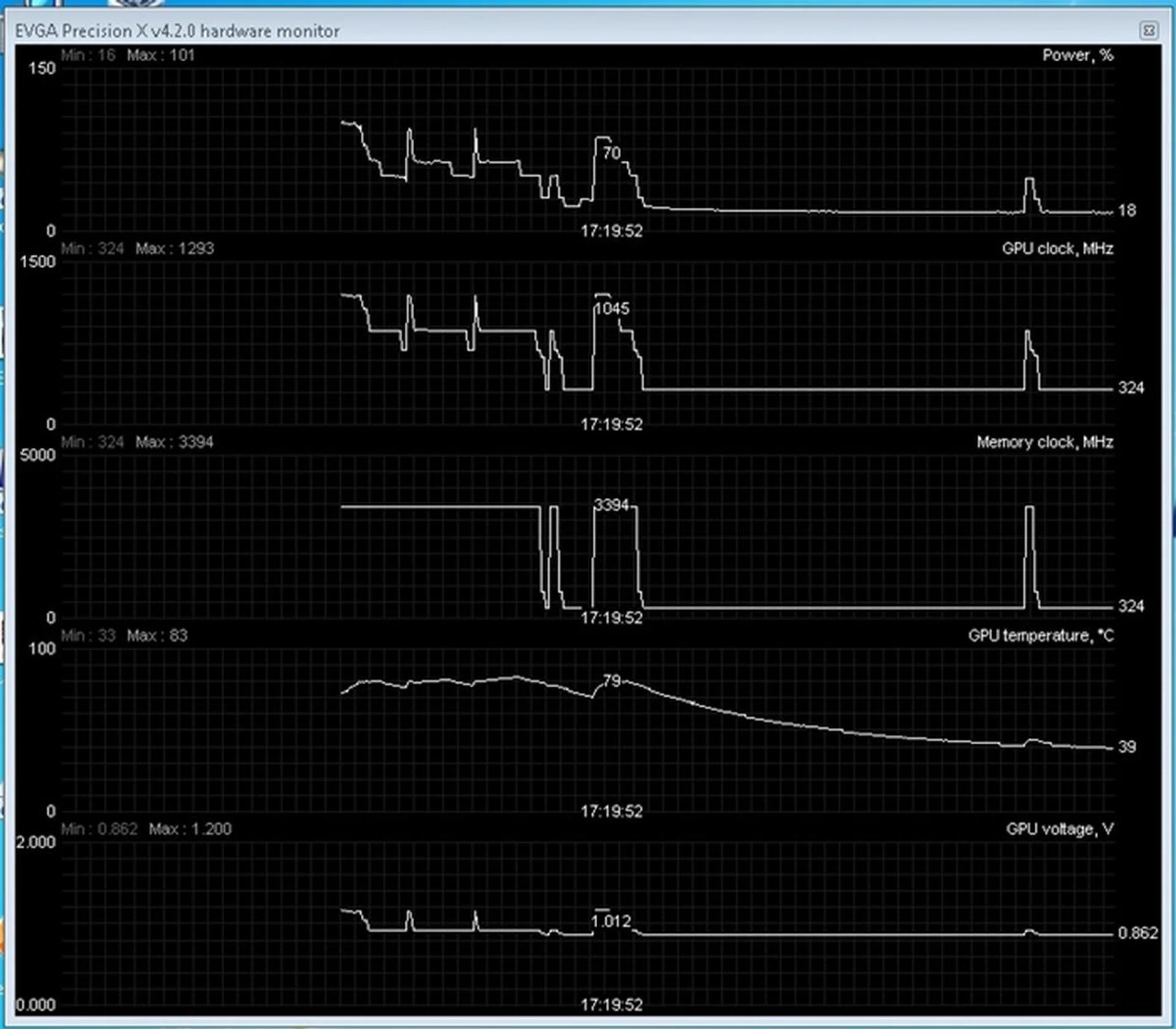
Task: Click the Power, % graph title
Action: [1077, 55]
